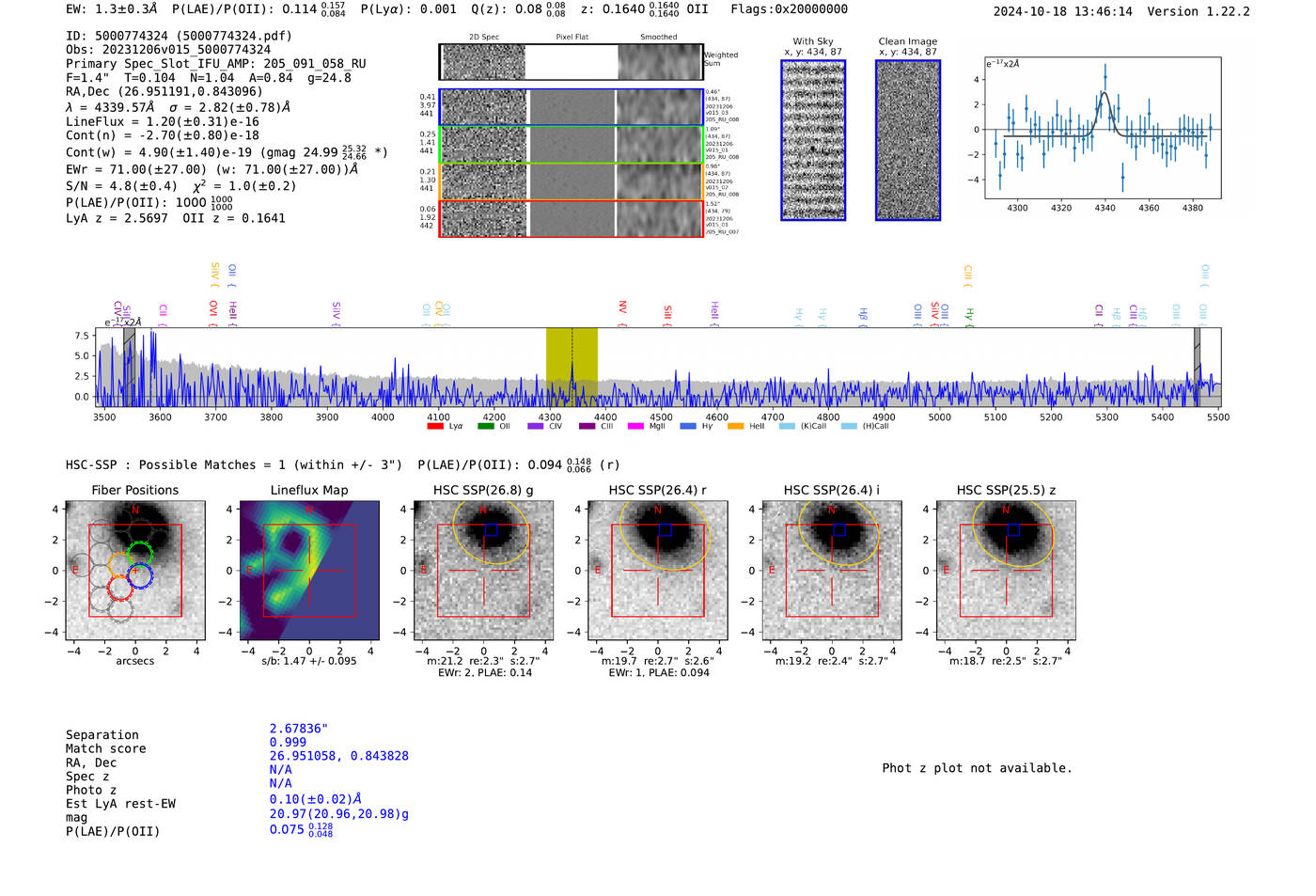The height and width of the screenshot is (896, 1316).
Task: Click the yellow highlighted emission line region
Action: [572, 367]
